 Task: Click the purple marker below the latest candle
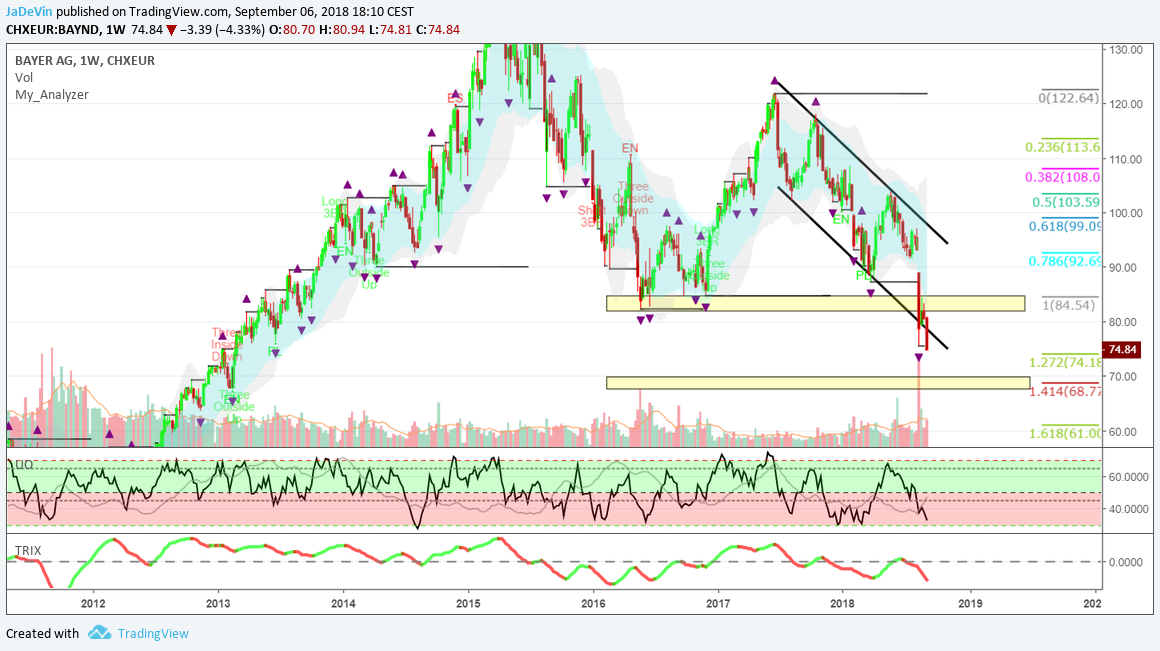click(919, 357)
